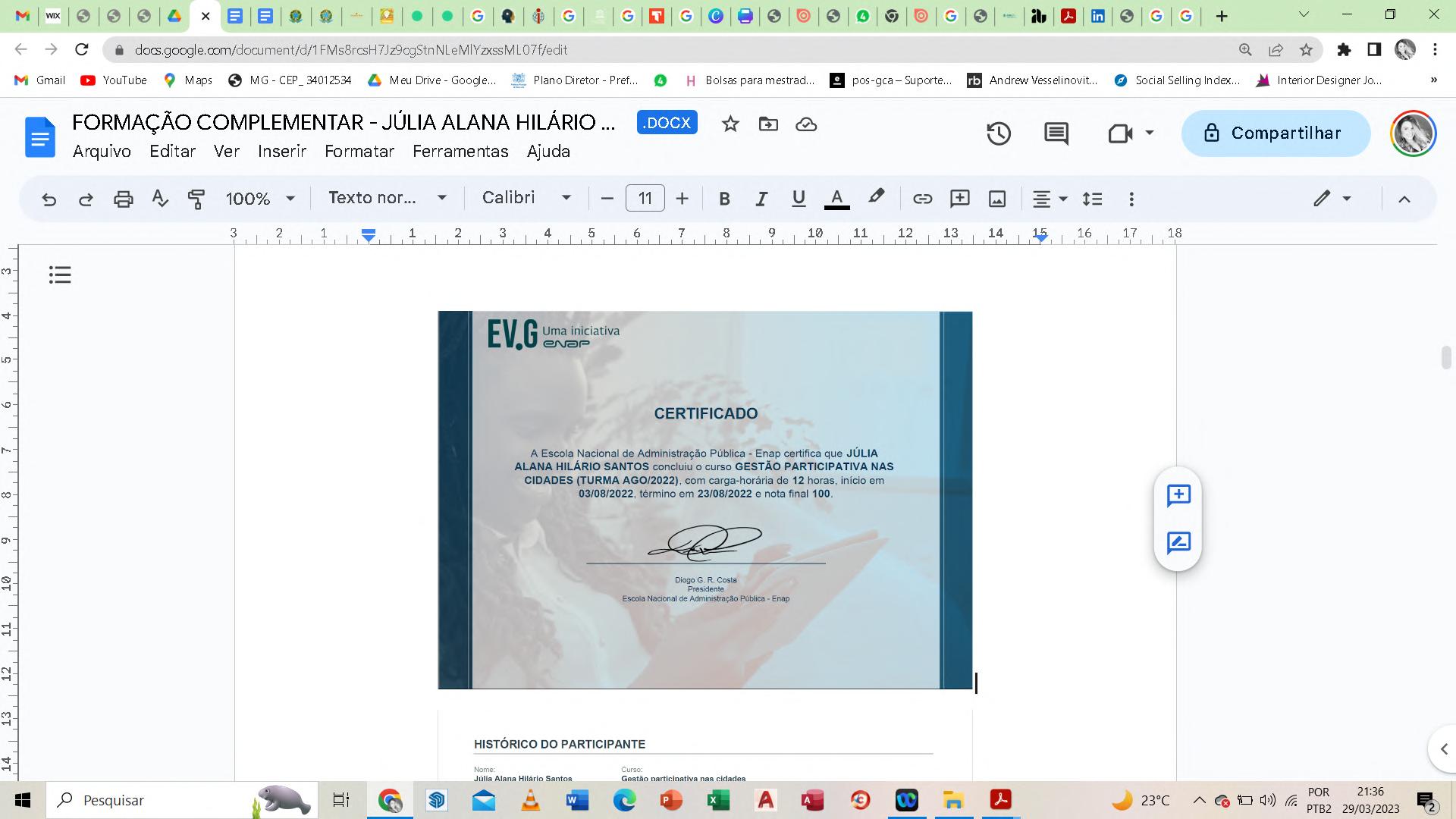Click the Compartilhar button
This screenshot has width=1456, height=819.
pos(1276,133)
